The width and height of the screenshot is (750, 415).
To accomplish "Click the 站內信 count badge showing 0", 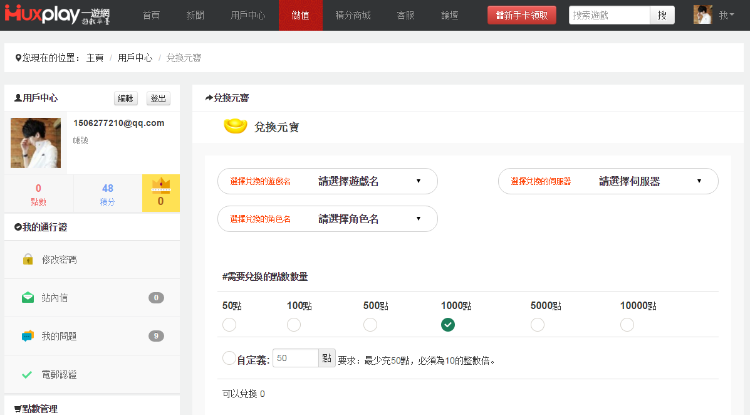I will 156,298.
